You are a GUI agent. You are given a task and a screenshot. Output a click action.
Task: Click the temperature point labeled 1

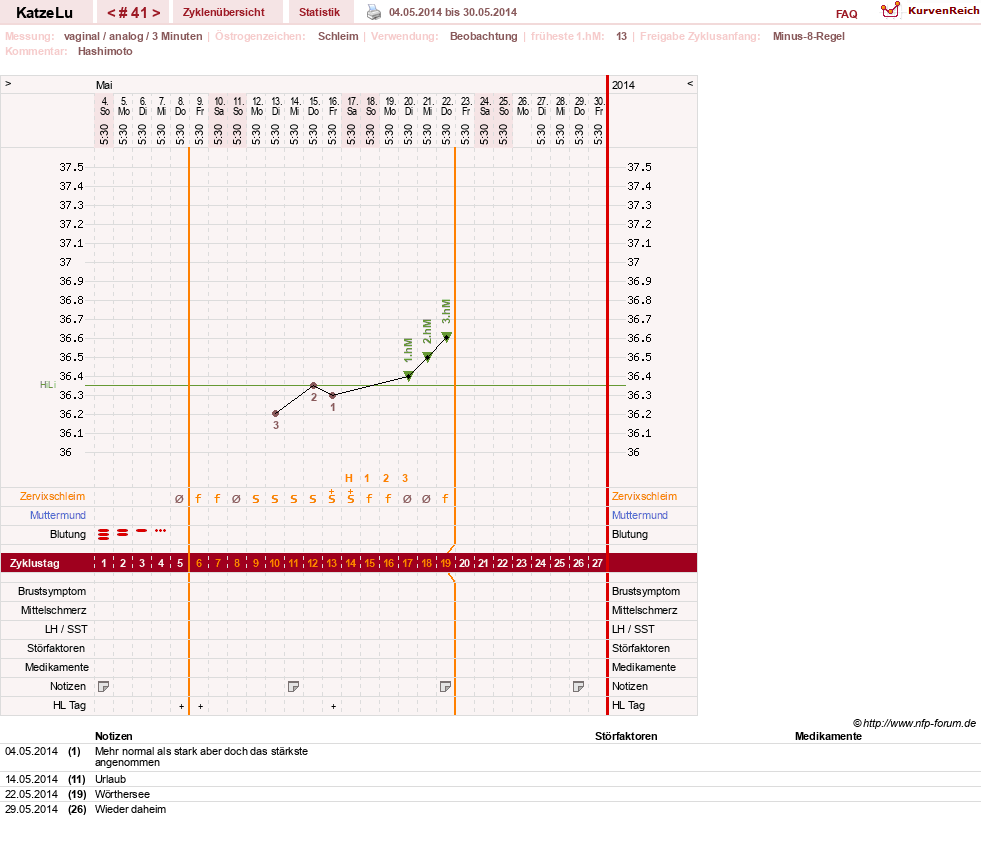click(x=333, y=395)
